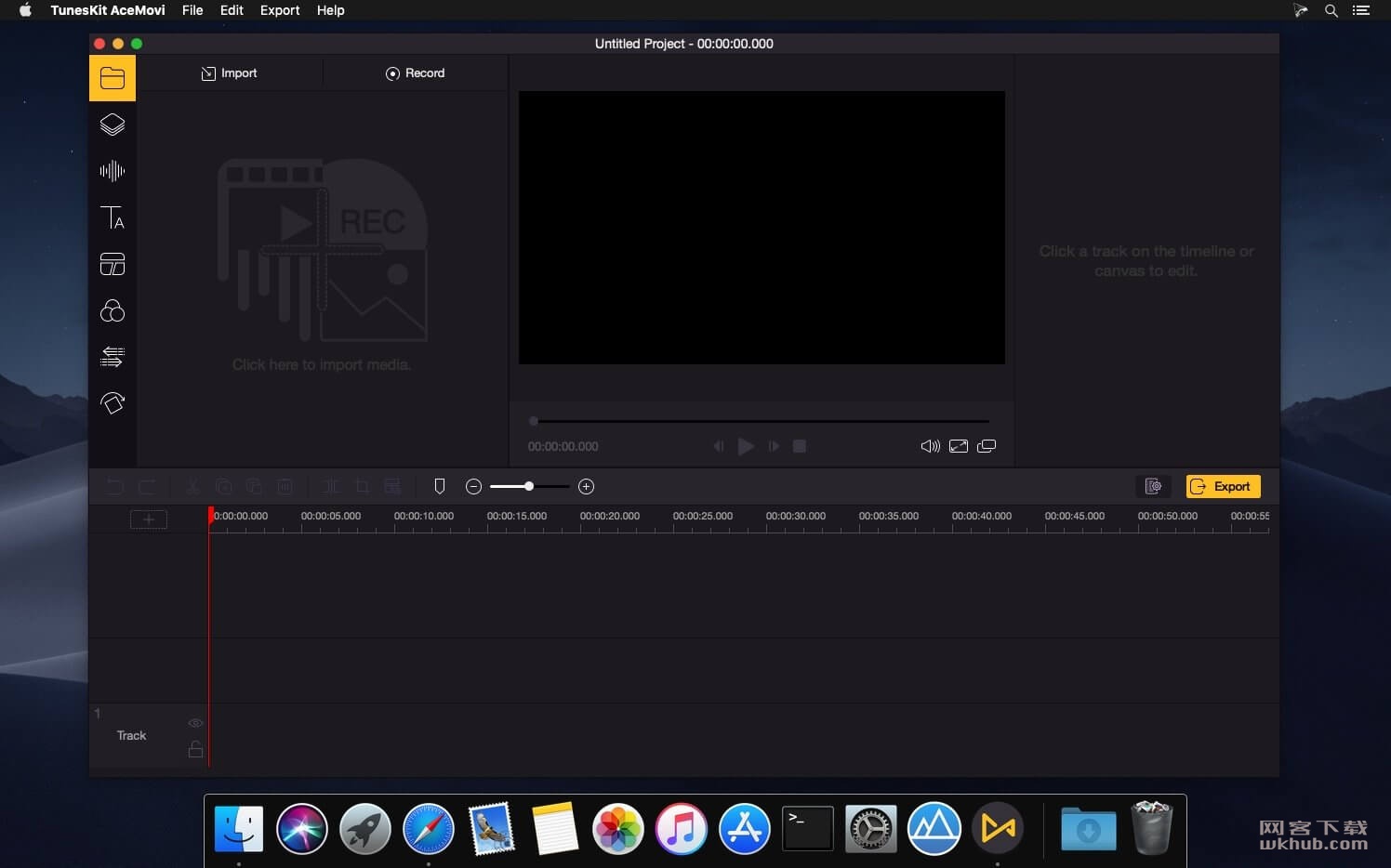Click the yellow Export button
The height and width of the screenshot is (868, 1391).
(1223, 486)
